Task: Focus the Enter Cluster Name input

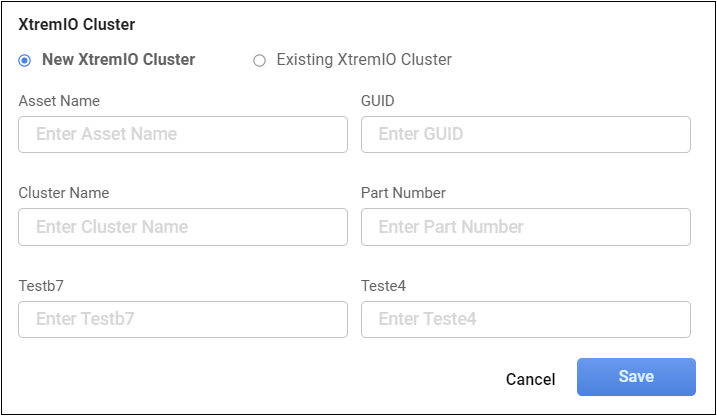Action: pyautogui.click(x=183, y=227)
